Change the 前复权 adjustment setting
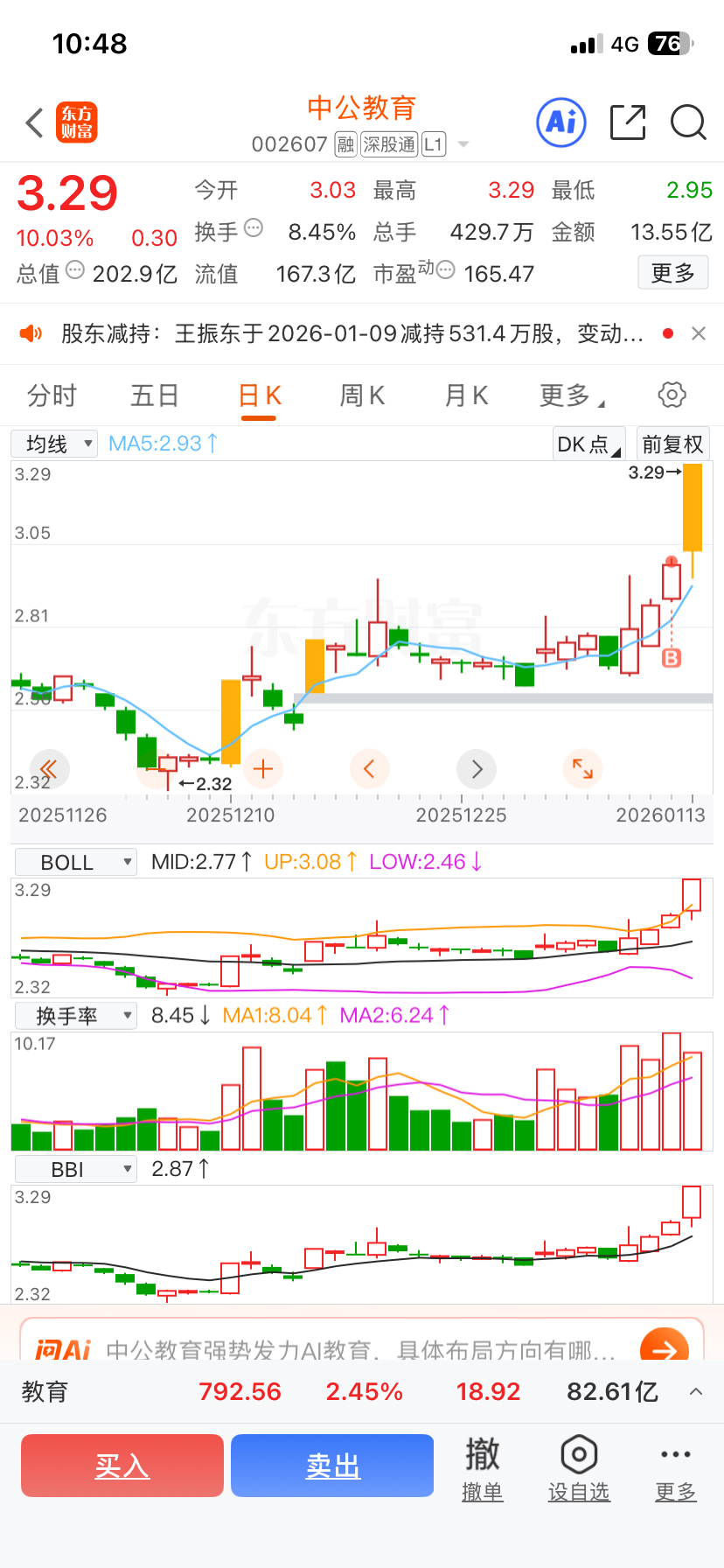Image resolution: width=724 pixels, height=1568 pixels. coord(672,444)
